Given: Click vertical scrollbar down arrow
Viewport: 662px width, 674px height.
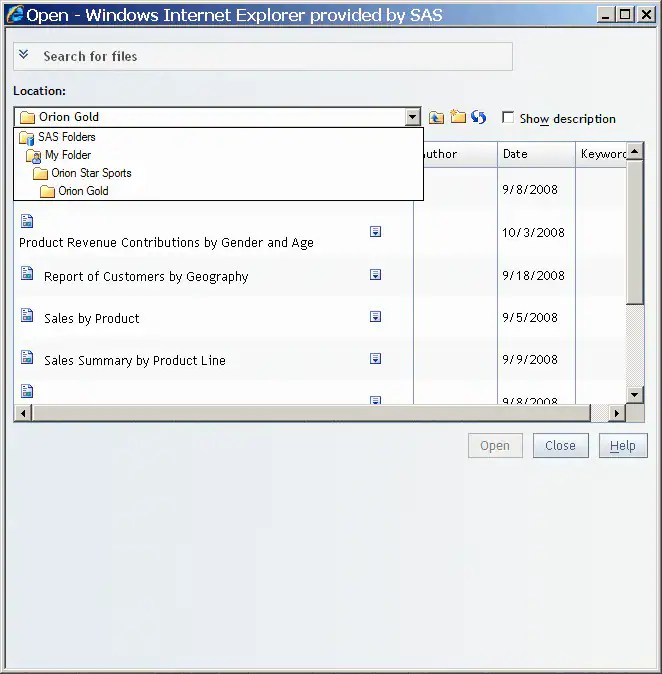Looking at the screenshot, I should 634,394.
